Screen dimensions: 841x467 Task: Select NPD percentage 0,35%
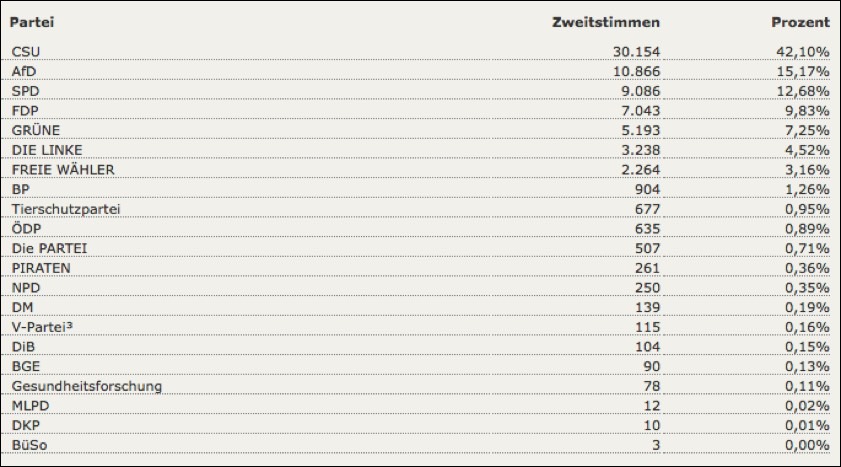(x=804, y=287)
